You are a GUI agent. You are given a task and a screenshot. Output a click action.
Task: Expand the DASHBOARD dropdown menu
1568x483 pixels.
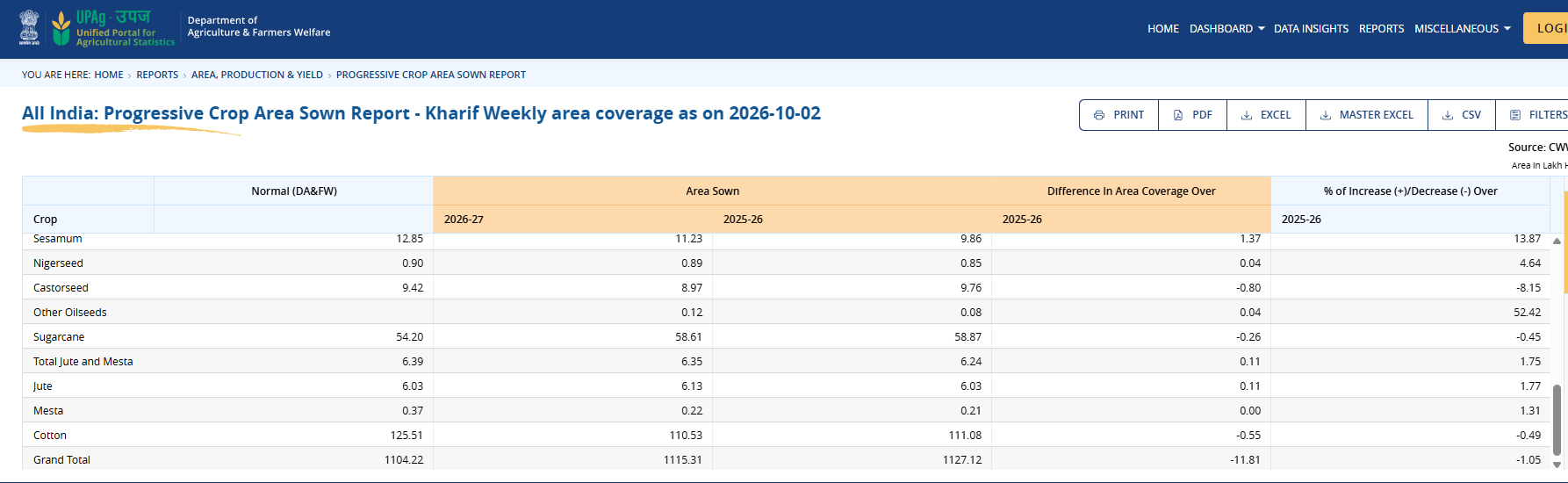[1227, 29]
